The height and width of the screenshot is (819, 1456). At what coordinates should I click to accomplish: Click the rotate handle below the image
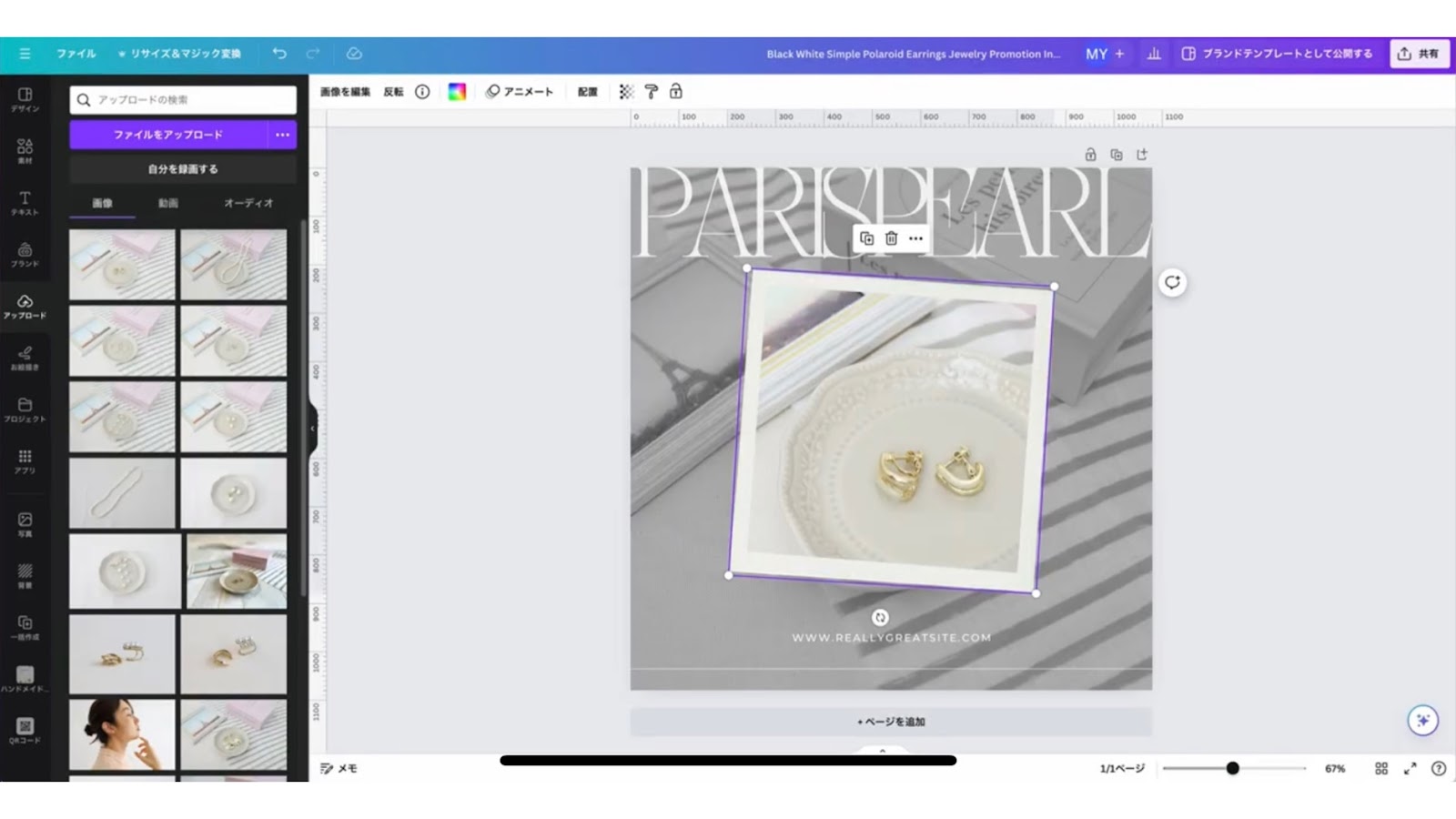[x=880, y=617]
